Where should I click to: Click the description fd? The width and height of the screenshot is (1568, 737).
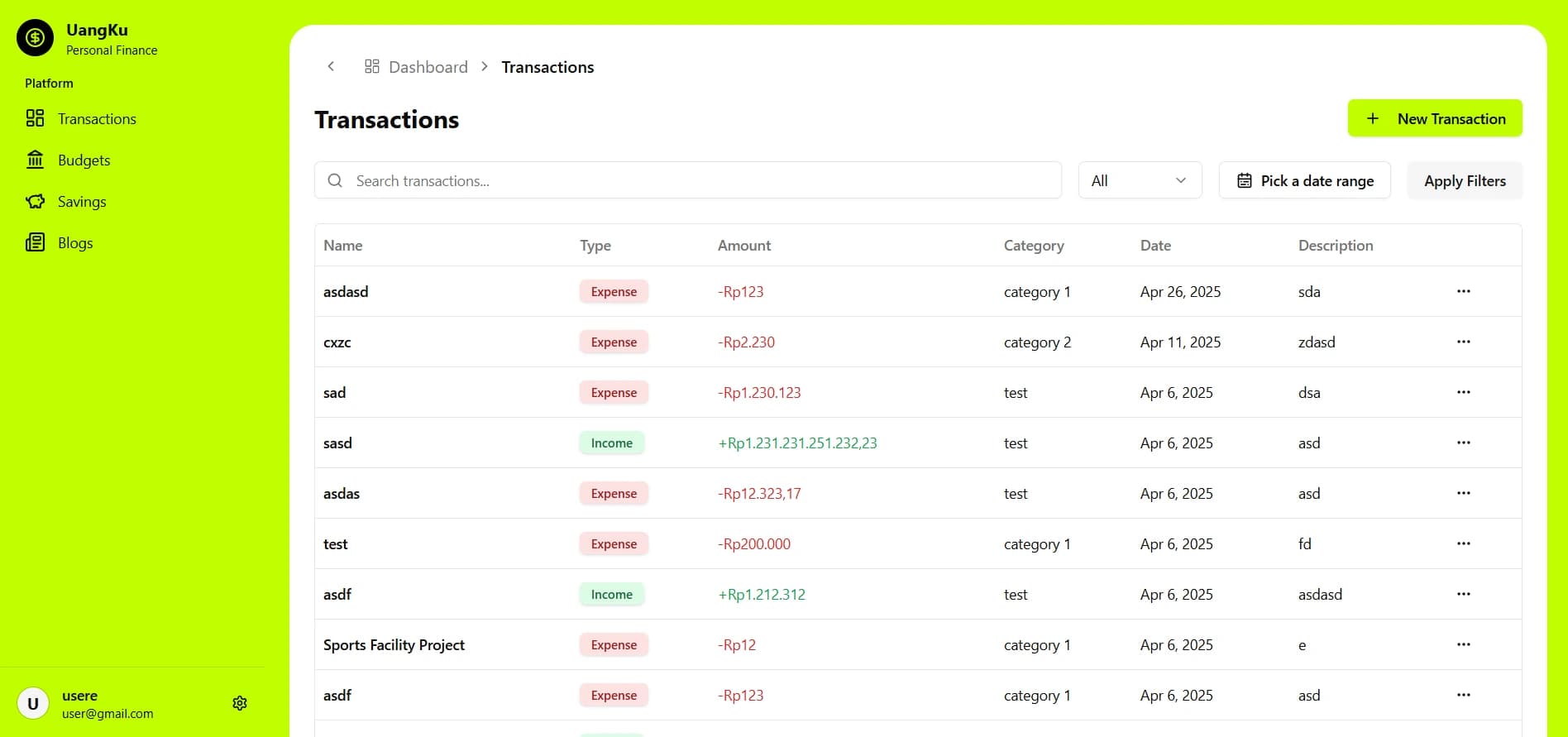tap(1305, 544)
